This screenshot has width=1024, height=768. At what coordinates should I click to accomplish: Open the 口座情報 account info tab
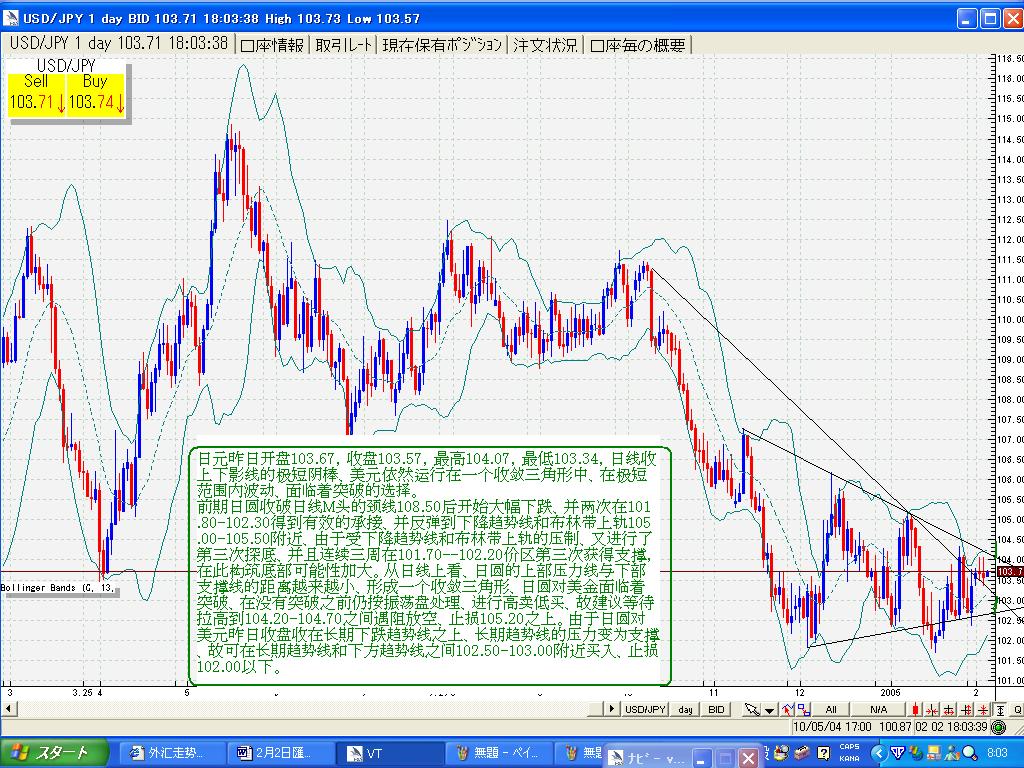click(272, 44)
